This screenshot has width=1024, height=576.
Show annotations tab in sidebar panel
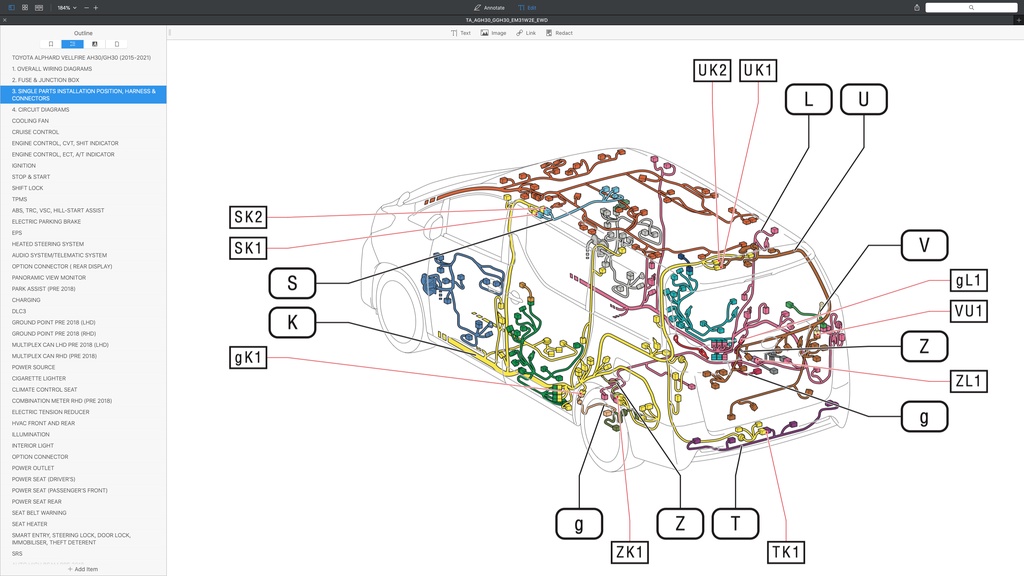(95, 44)
